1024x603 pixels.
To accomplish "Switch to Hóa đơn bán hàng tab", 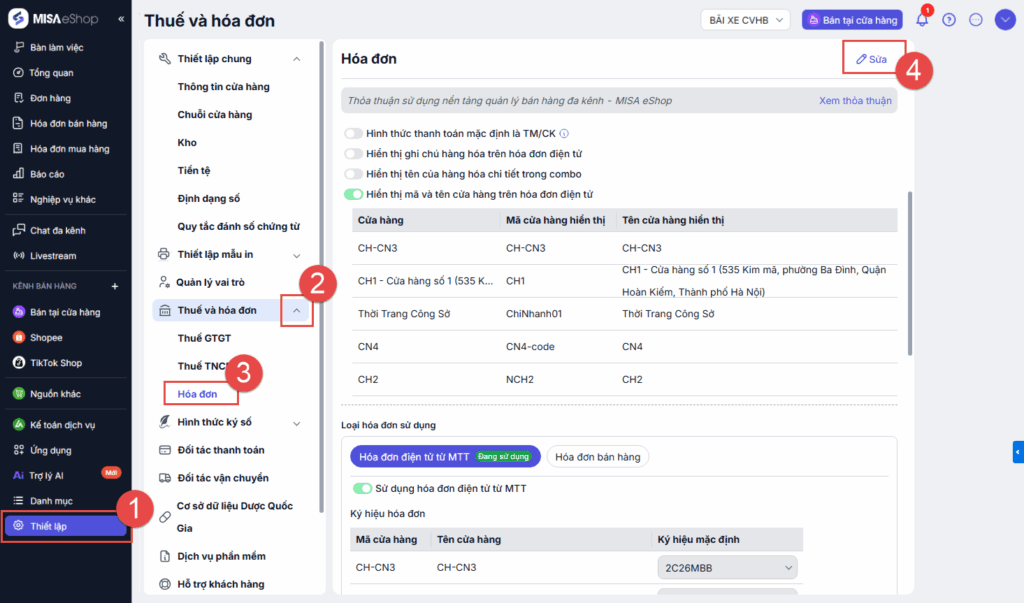I will tap(598, 457).
